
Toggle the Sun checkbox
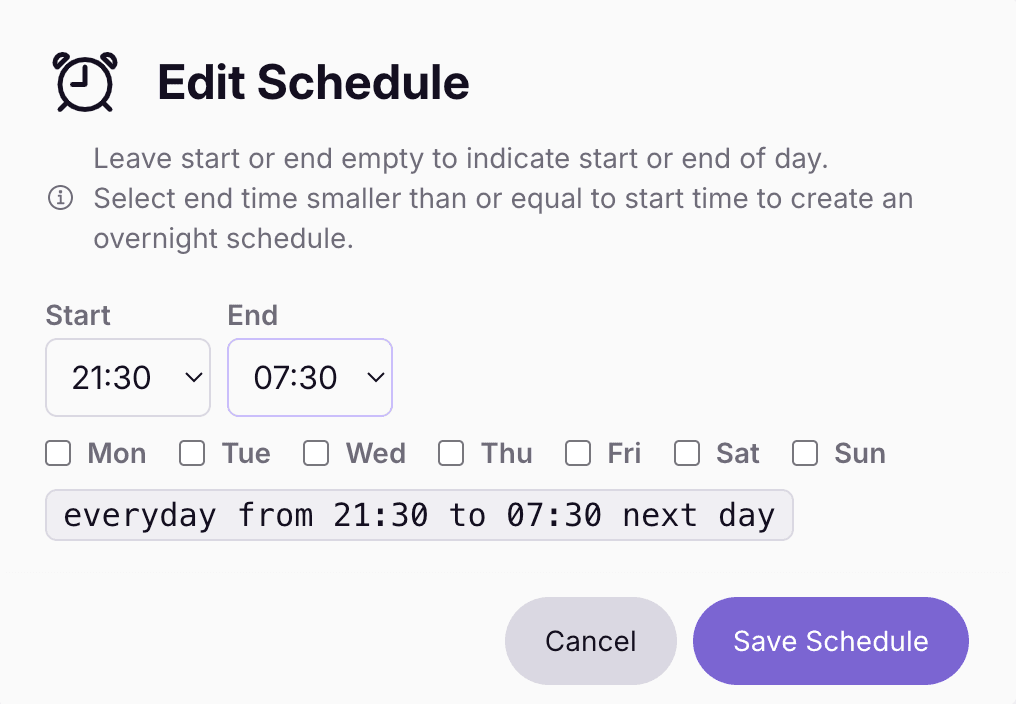coord(805,453)
